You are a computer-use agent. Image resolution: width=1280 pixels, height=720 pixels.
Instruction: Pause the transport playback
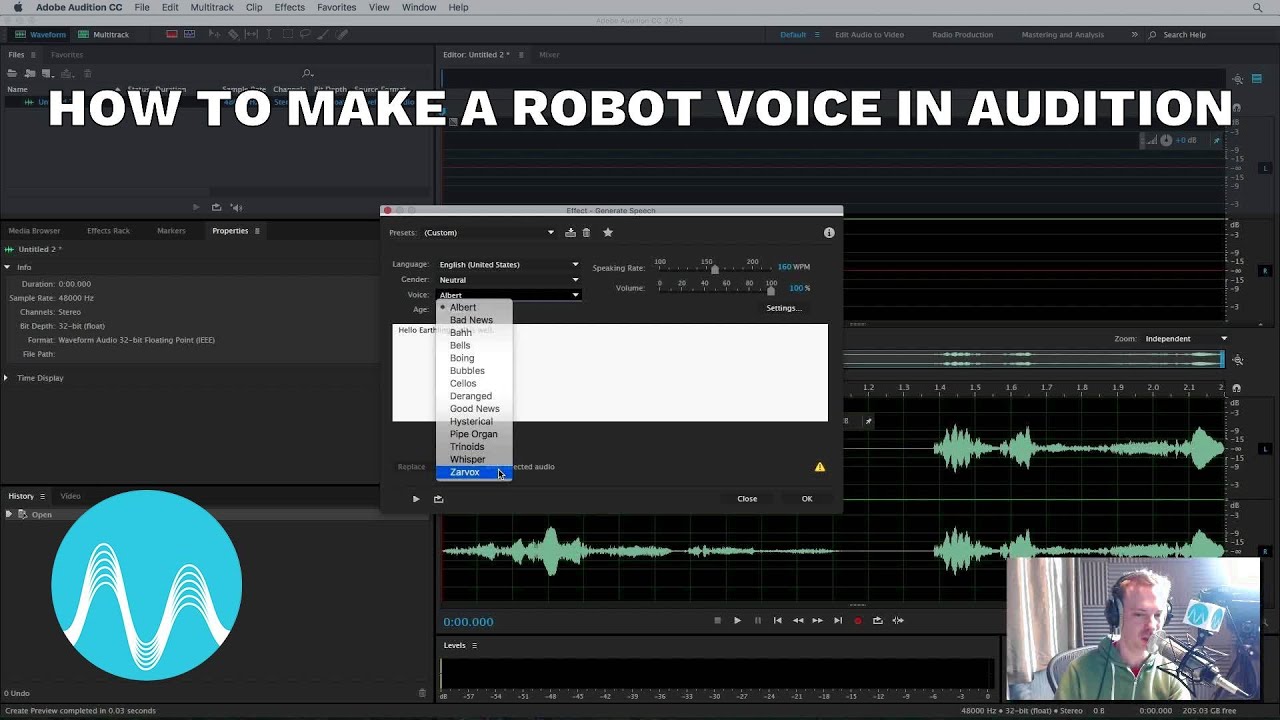click(757, 620)
